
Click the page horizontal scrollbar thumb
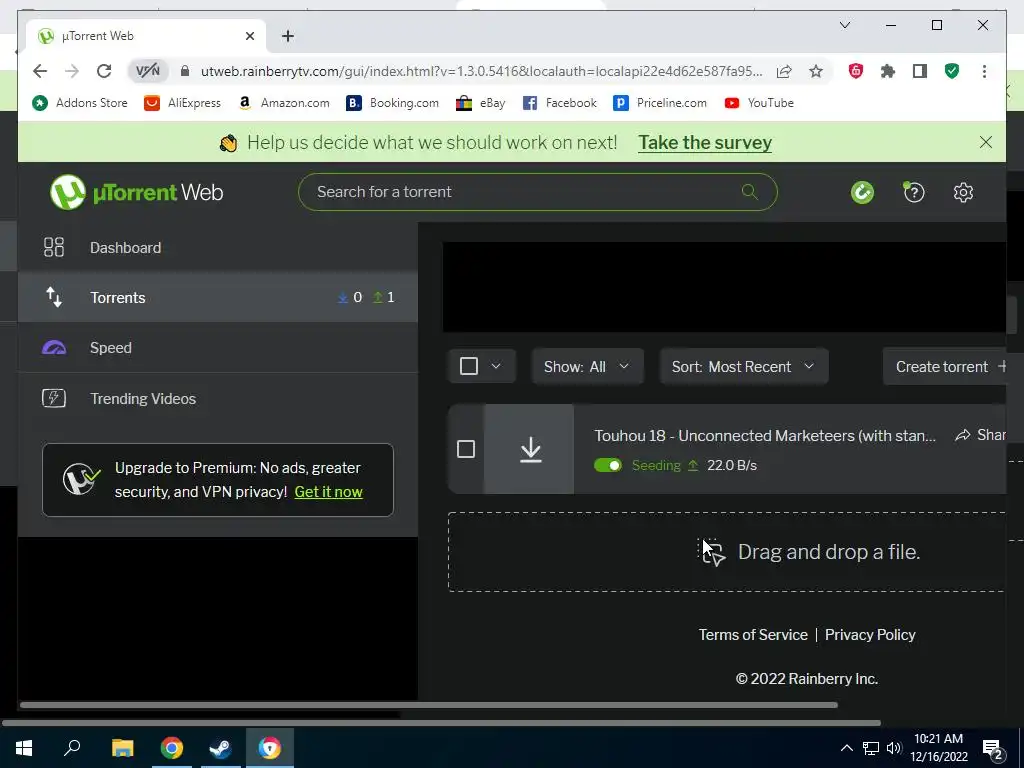tap(428, 705)
